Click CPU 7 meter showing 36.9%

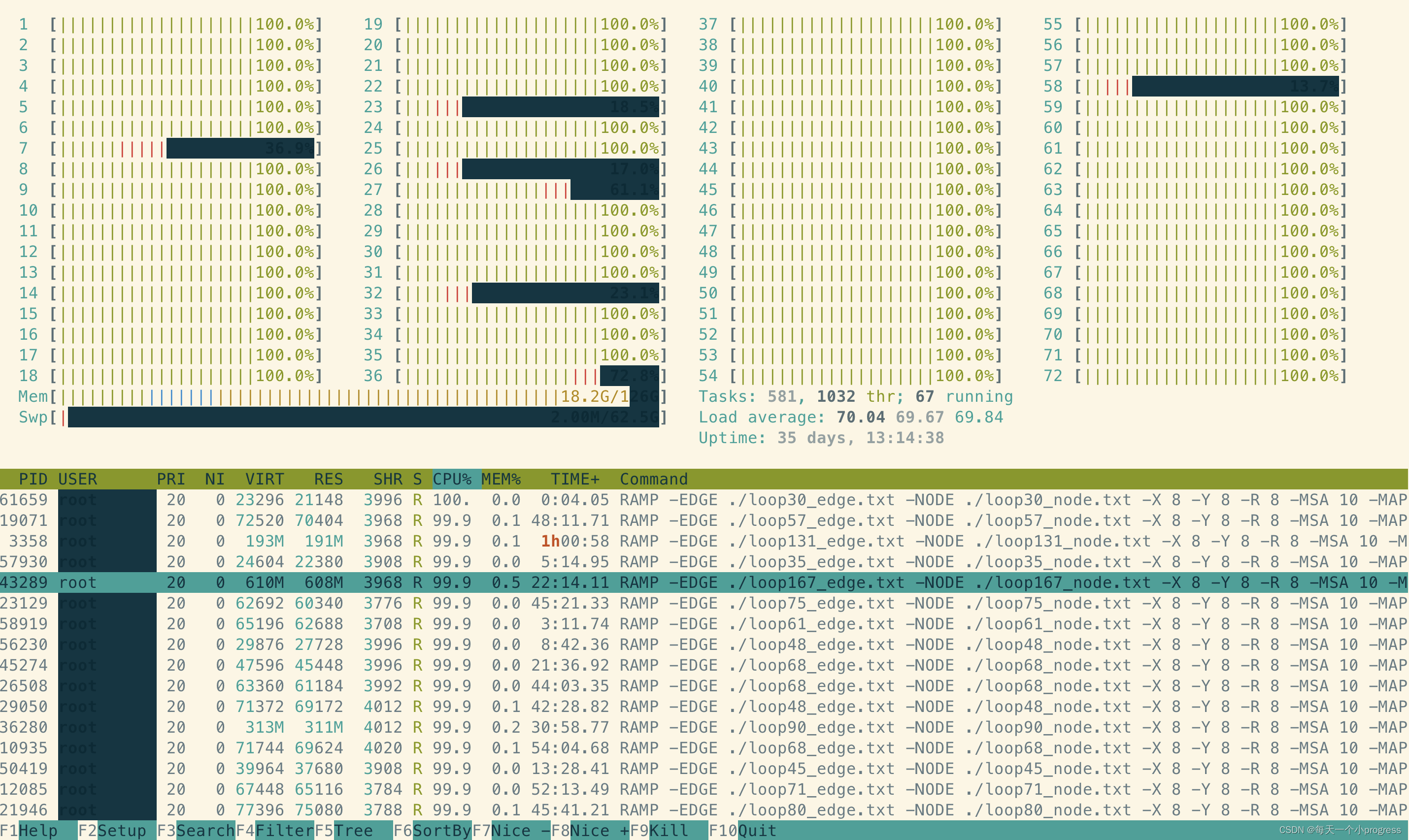pos(170,148)
